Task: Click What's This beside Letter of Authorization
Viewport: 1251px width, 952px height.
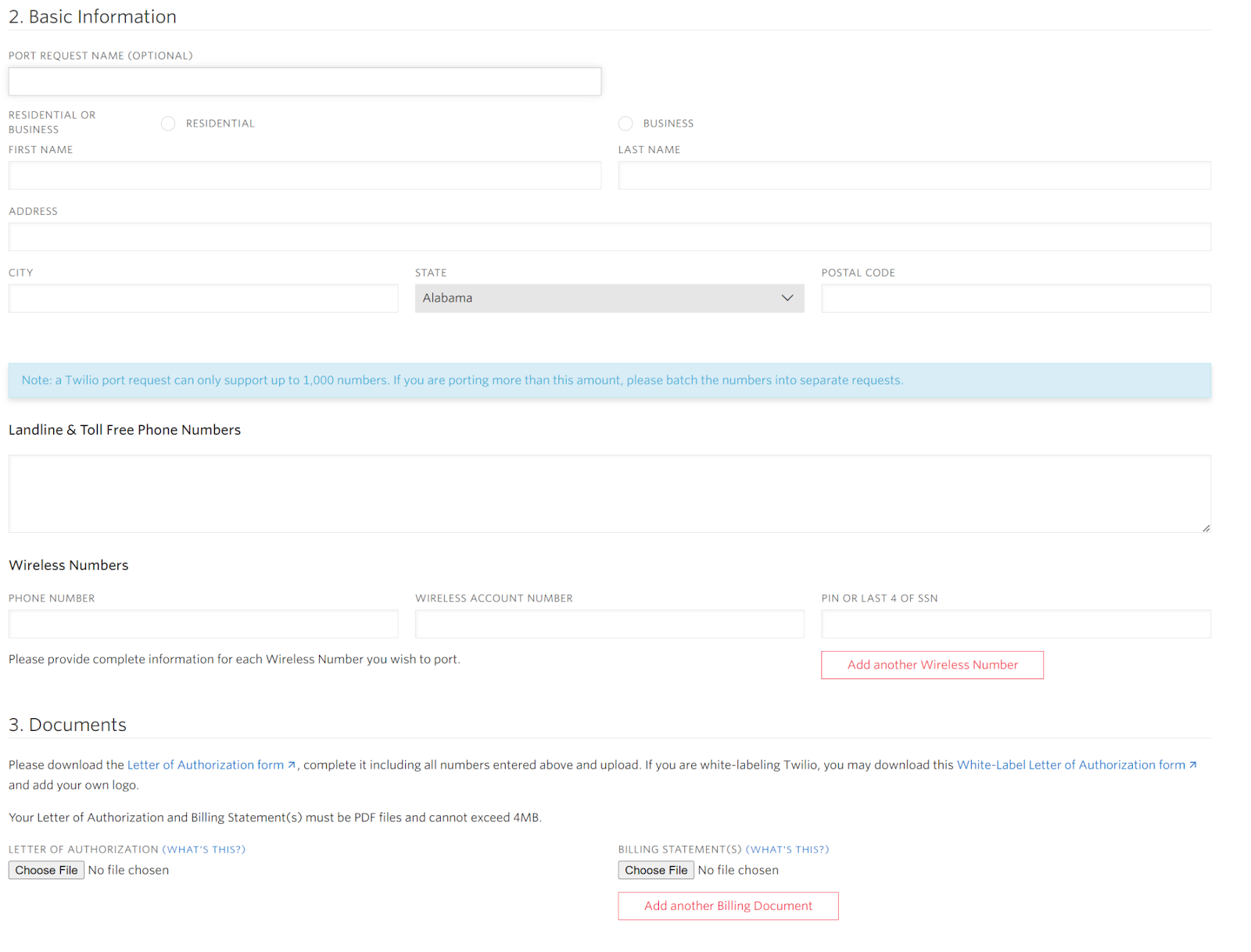Action: [204, 850]
